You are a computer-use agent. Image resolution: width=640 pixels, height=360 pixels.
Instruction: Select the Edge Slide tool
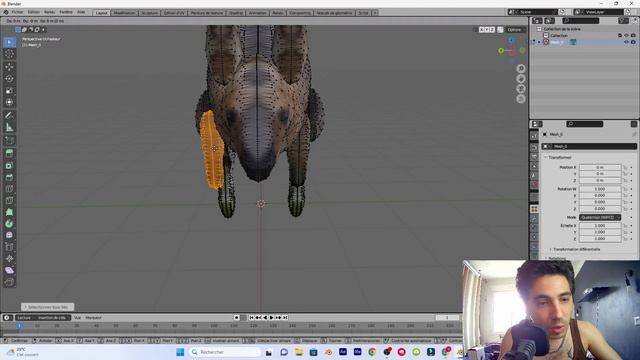9,247
